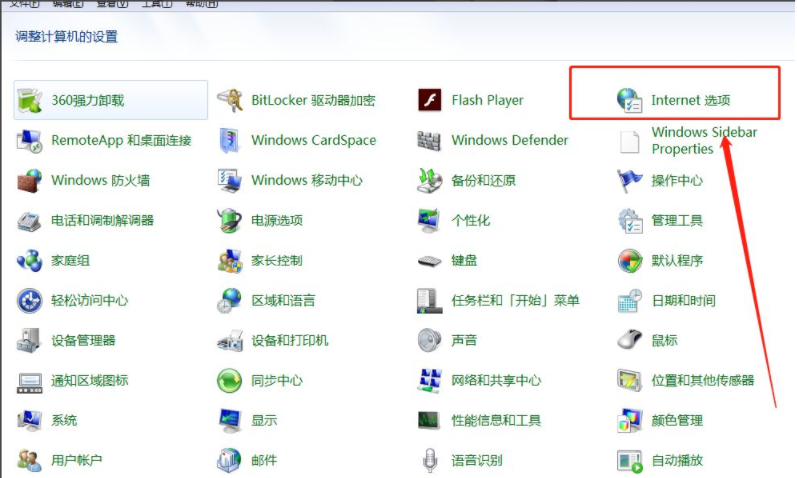Click the Flash Player icon

[430, 100]
